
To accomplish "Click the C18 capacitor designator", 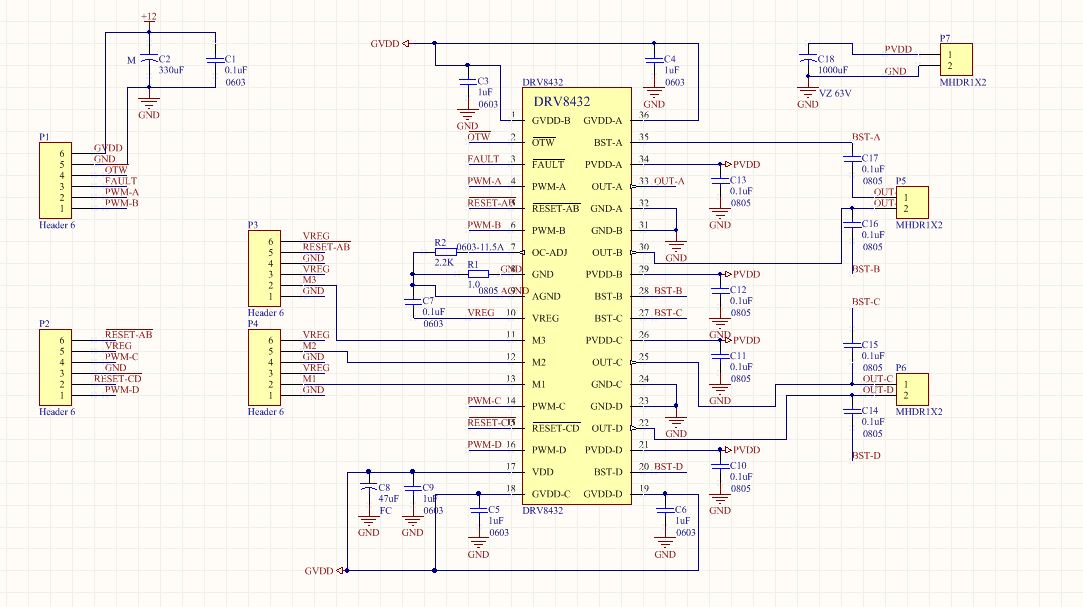I will point(826,59).
